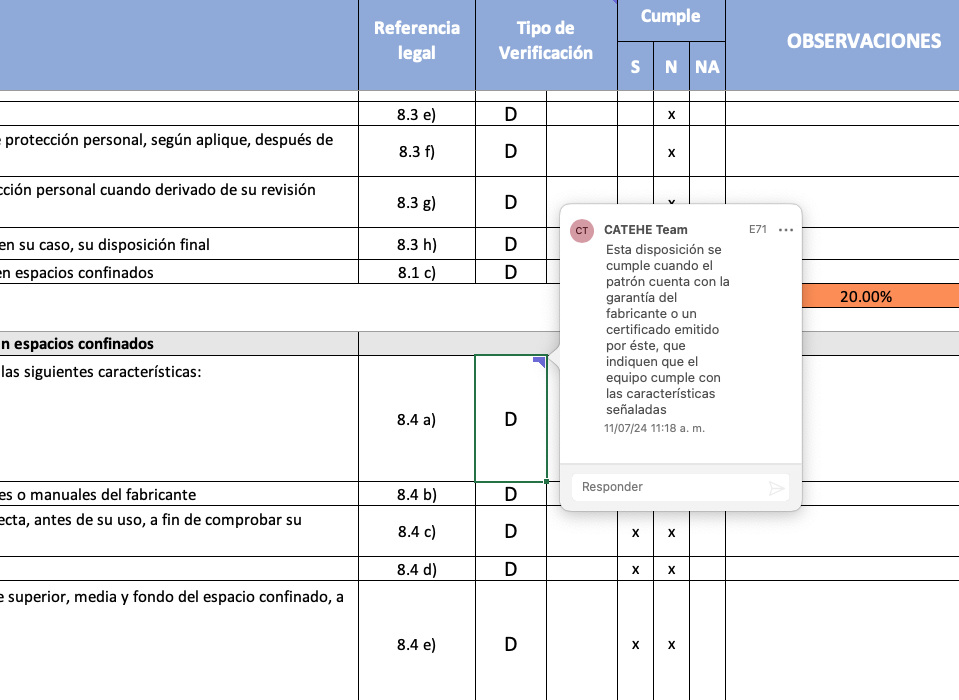Select 'en espacios confinados' in the 8.1 c) row
Viewport: 959px width, 700px height.
76,273
